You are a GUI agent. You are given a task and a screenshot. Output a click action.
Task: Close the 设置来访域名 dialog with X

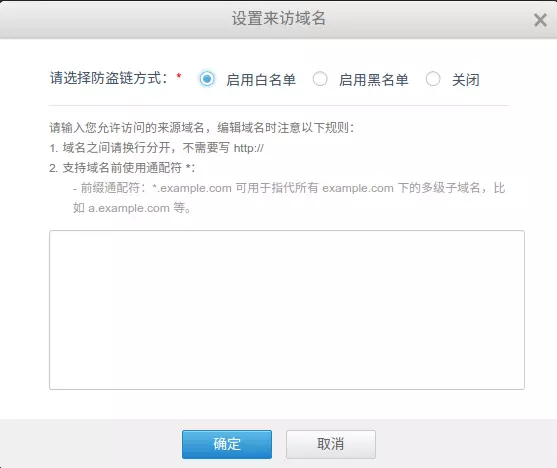[x=540, y=20]
